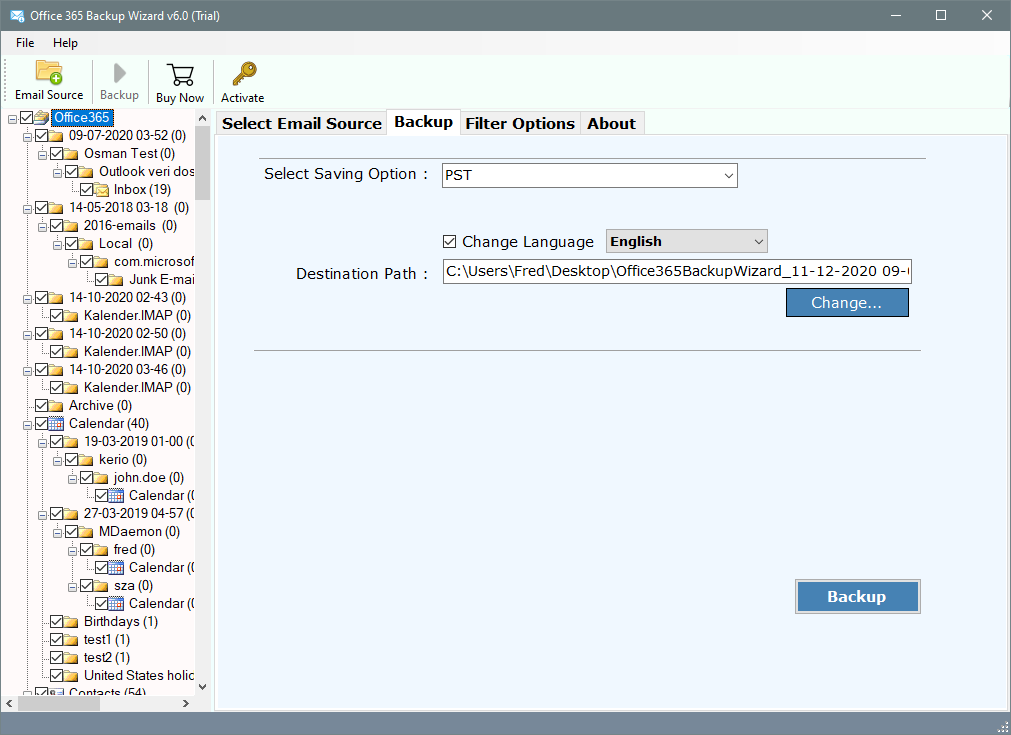Click the blue Backup button
This screenshot has width=1011, height=735.
(x=857, y=596)
